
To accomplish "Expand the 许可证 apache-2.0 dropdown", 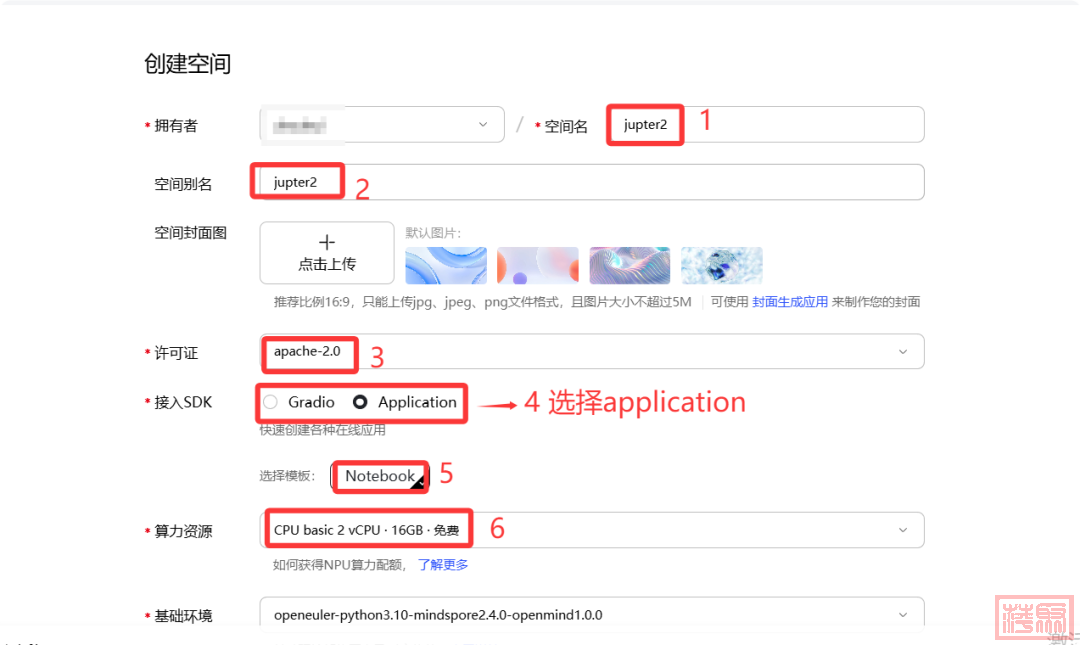I will (x=590, y=352).
